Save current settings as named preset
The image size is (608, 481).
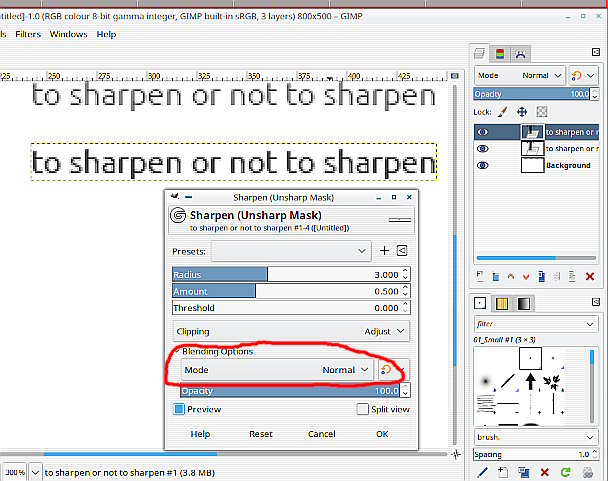click(384, 251)
